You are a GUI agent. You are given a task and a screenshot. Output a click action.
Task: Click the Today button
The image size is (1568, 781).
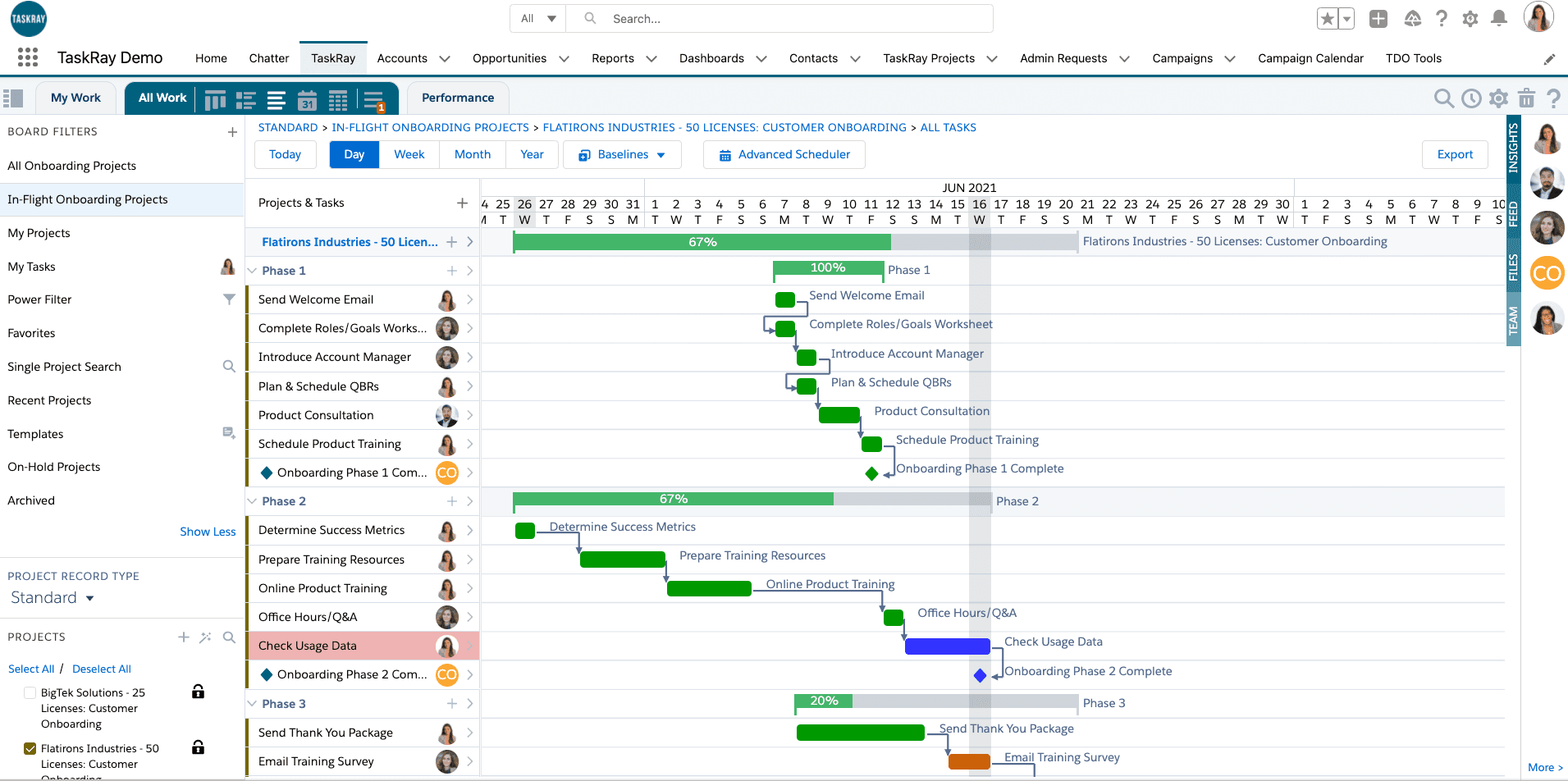[285, 154]
